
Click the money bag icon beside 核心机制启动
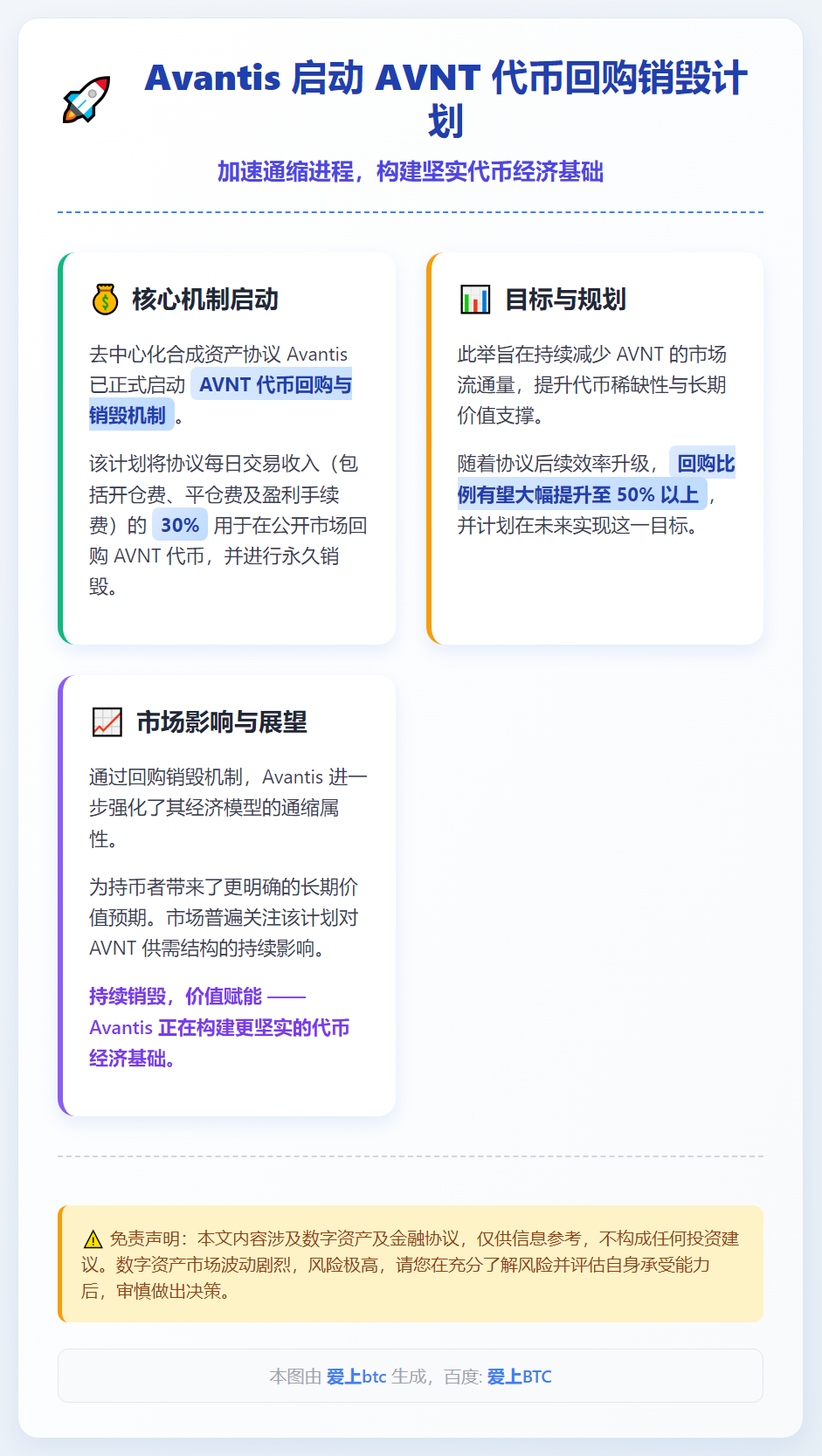click(x=105, y=300)
